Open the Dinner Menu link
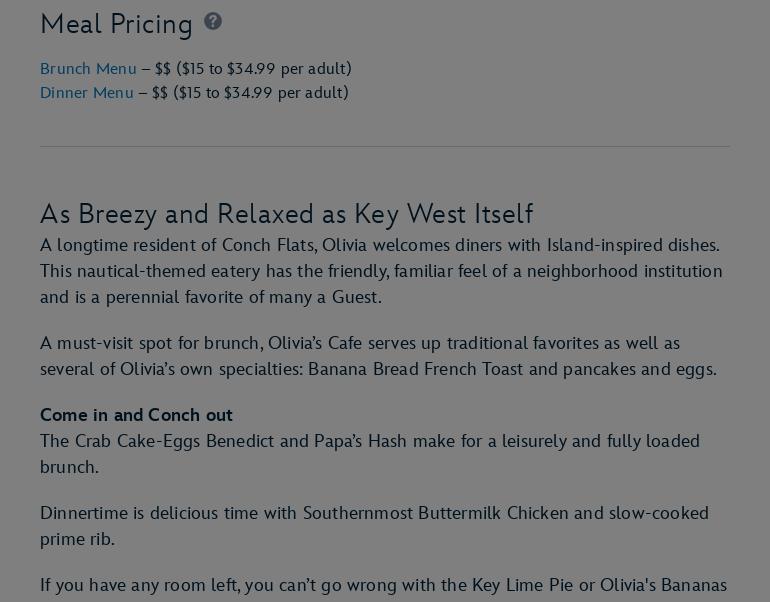Screen dimensions: 770x602 point(86,93)
